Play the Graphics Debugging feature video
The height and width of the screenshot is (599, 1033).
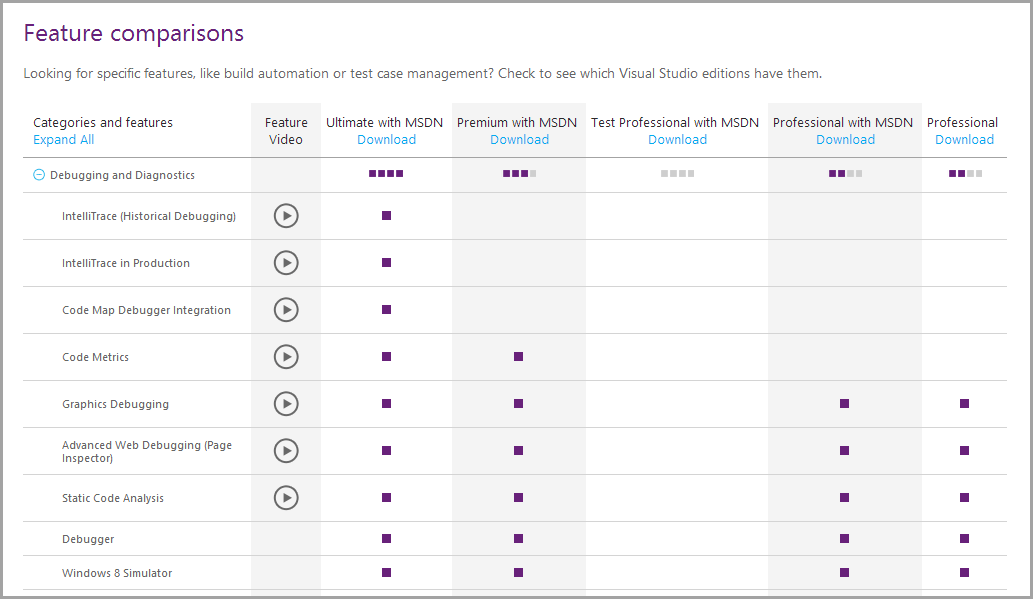pyautogui.click(x=286, y=404)
